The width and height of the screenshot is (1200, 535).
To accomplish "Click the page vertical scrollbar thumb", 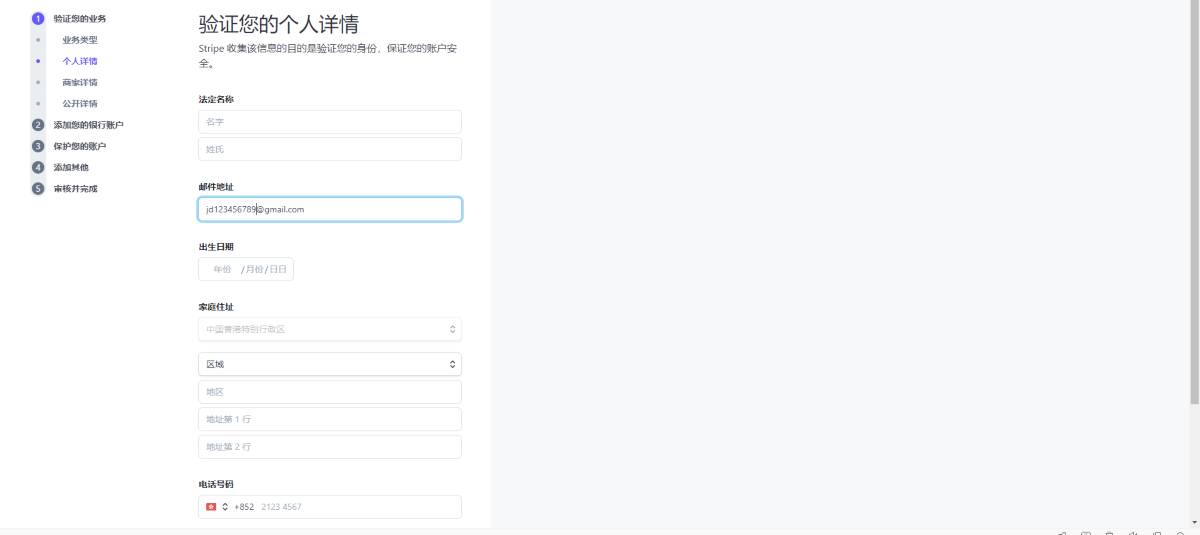I will pos(1194,202).
